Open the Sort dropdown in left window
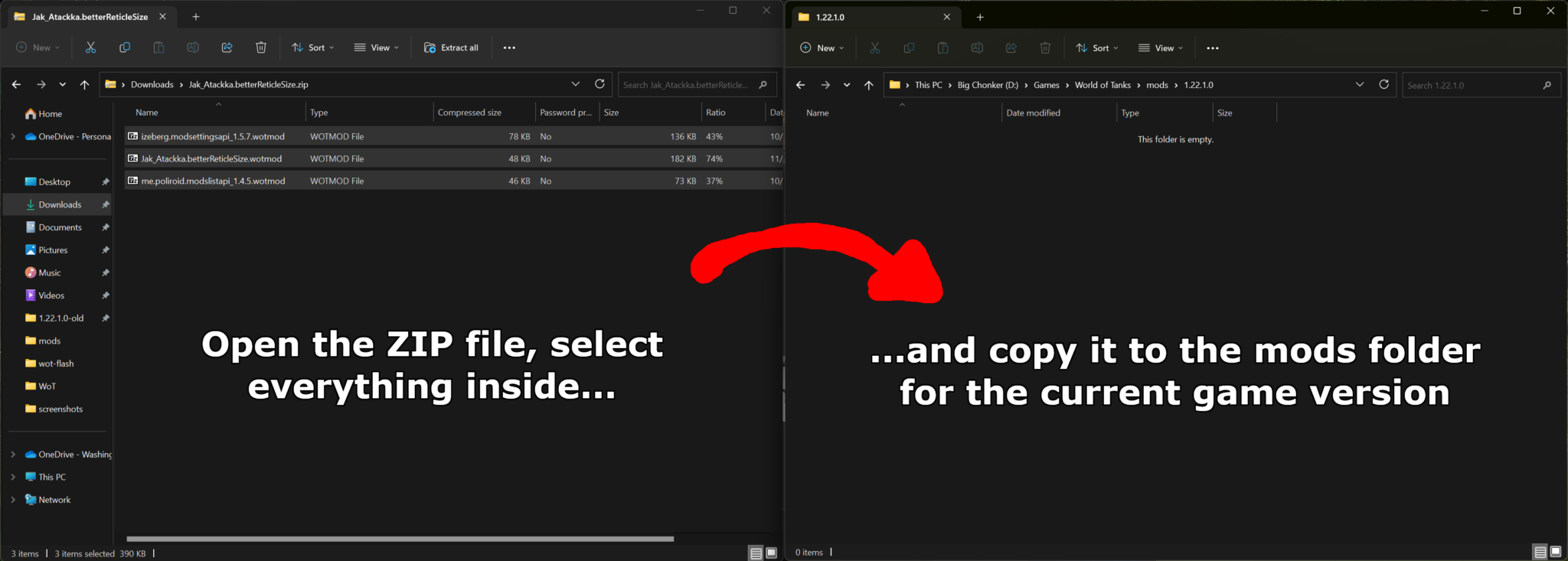Screen dimensions: 1568x561 (x=312, y=47)
